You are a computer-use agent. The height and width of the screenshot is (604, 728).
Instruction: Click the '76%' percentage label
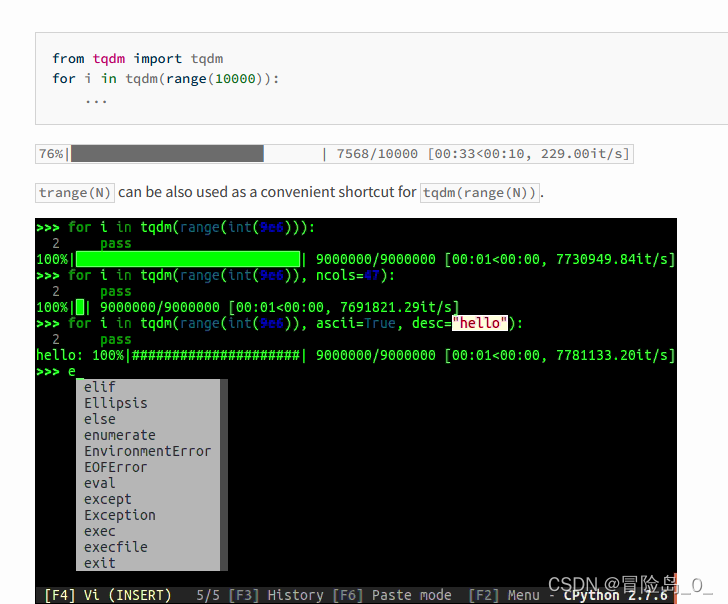(x=51, y=154)
